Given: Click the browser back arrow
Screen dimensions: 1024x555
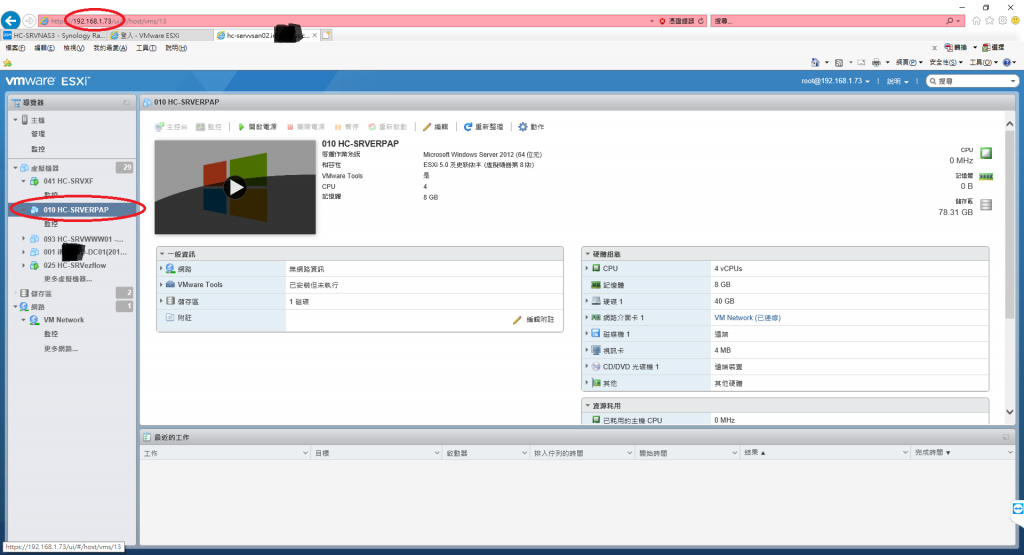Looking at the screenshot, I should coord(10,20).
